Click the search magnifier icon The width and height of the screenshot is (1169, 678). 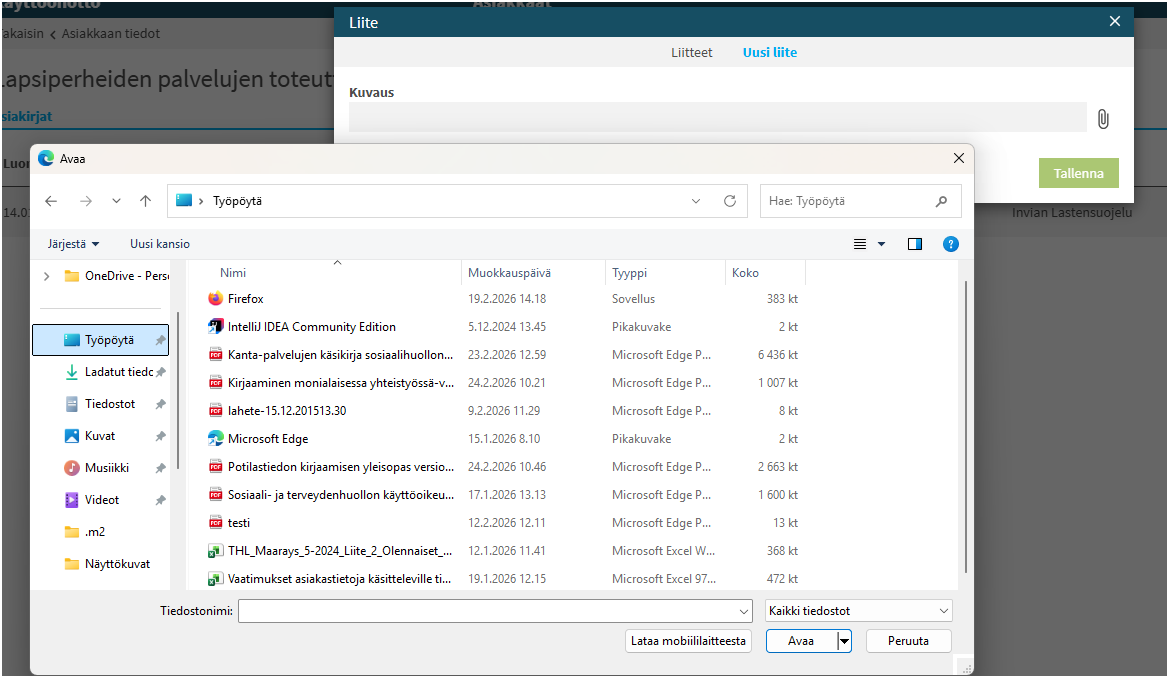click(x=941, y=201)
